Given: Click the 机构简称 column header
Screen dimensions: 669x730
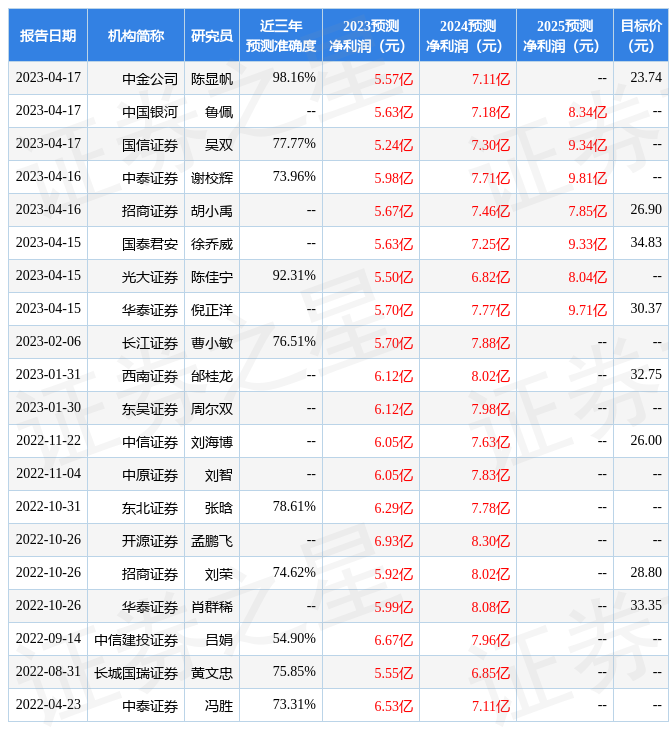Looking at the screenshot, I should click(136, 35).
